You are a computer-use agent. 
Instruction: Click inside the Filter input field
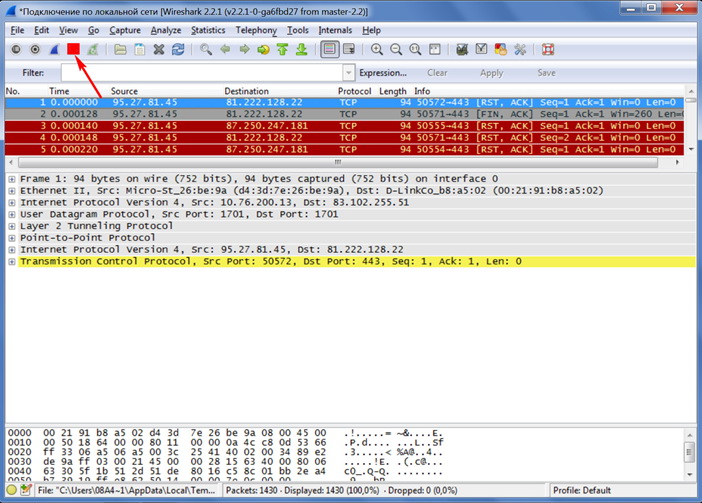pyautogui.click(x=200, y=73)
